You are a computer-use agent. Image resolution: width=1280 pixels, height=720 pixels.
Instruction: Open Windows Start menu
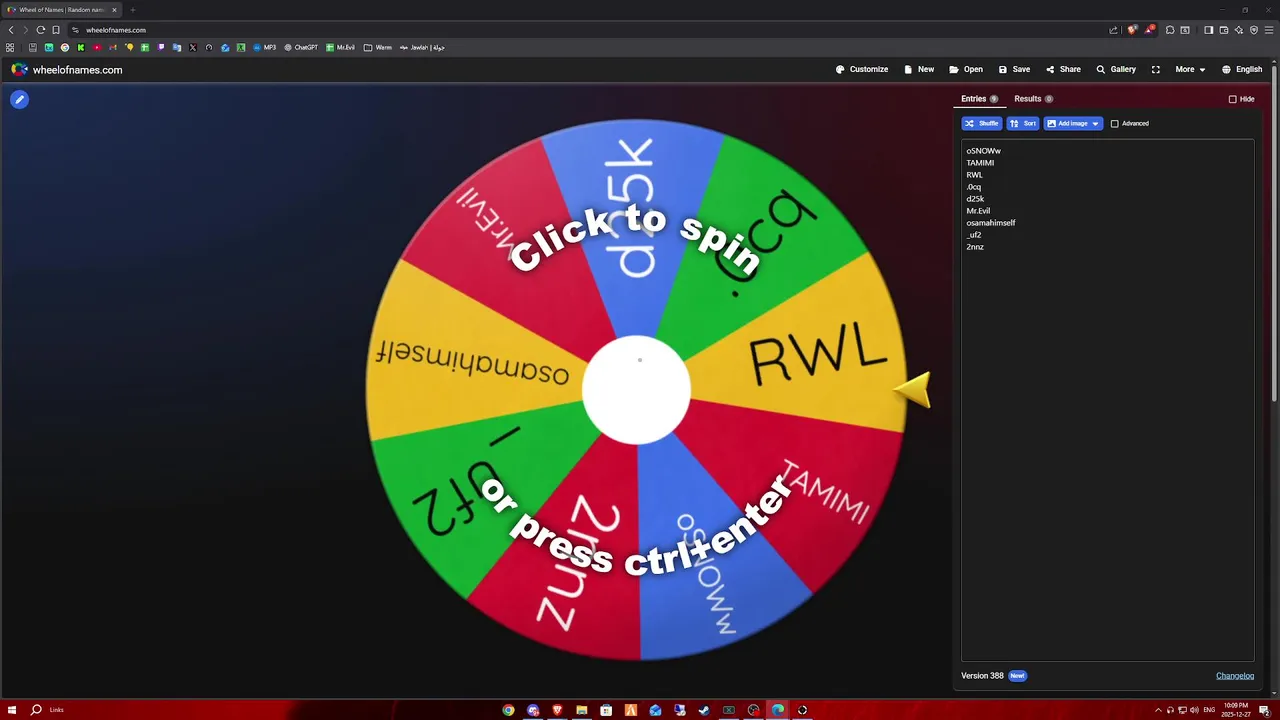coord(11,710)
